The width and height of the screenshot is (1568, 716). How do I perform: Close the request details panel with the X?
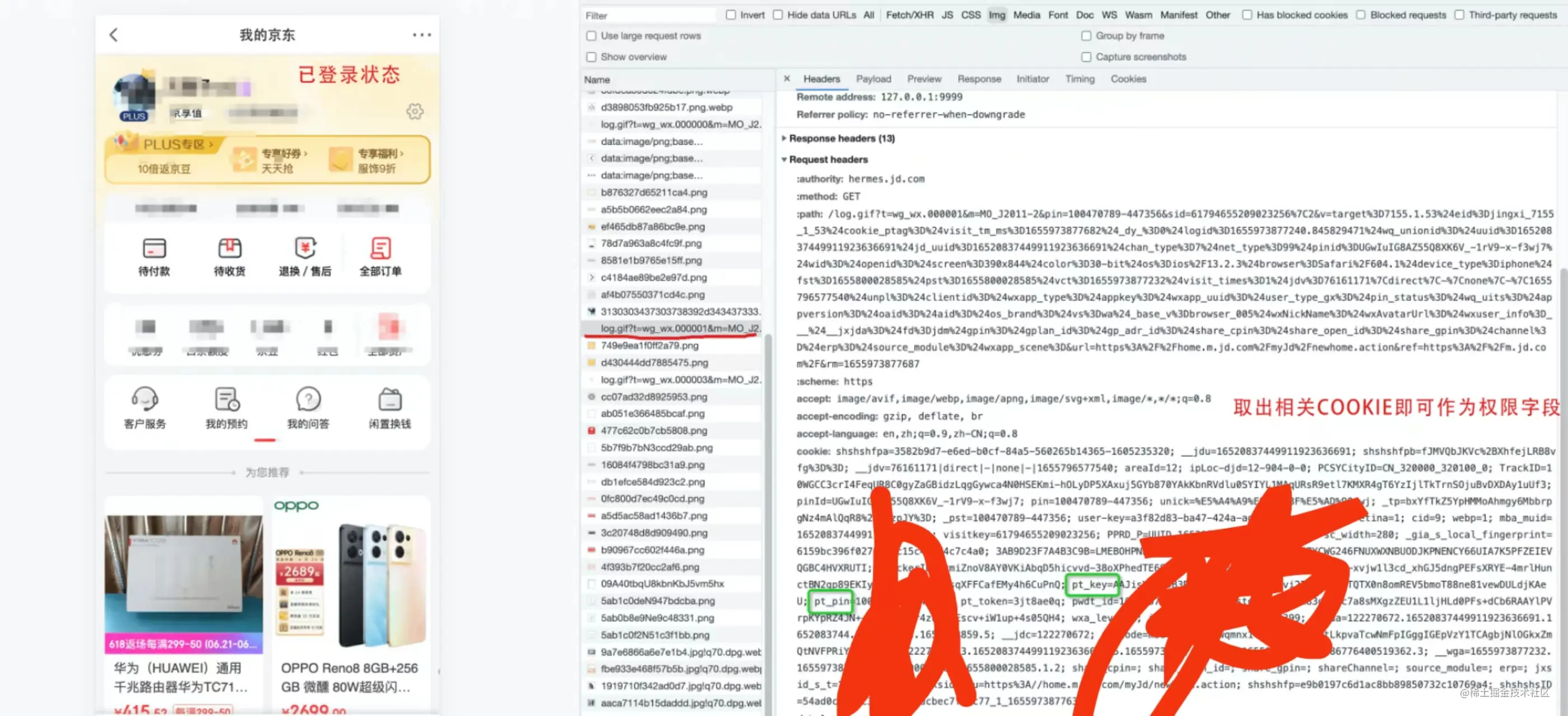click(x=786, y=78)
